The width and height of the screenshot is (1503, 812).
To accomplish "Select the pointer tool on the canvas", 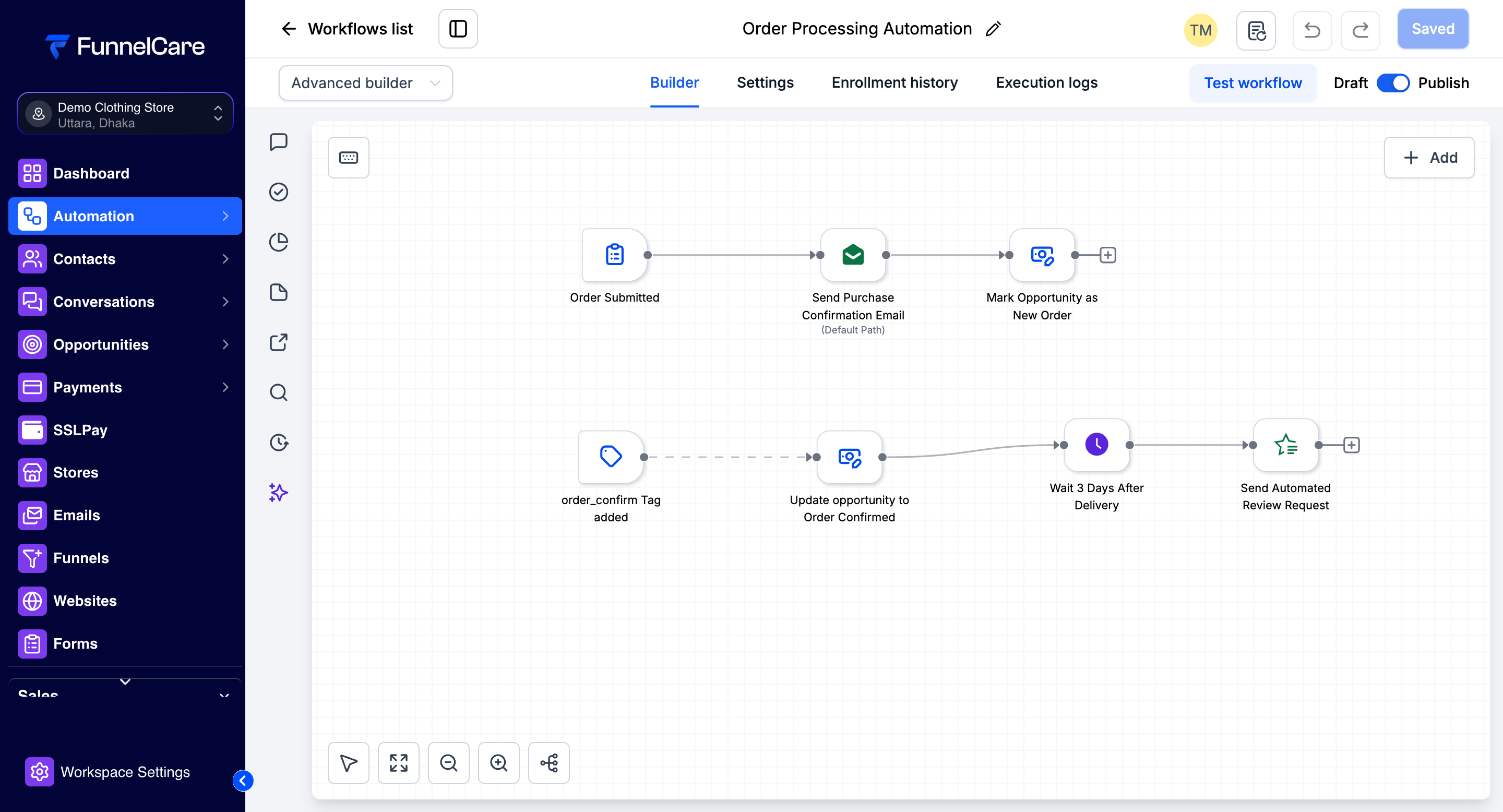I will click(348, 763).
